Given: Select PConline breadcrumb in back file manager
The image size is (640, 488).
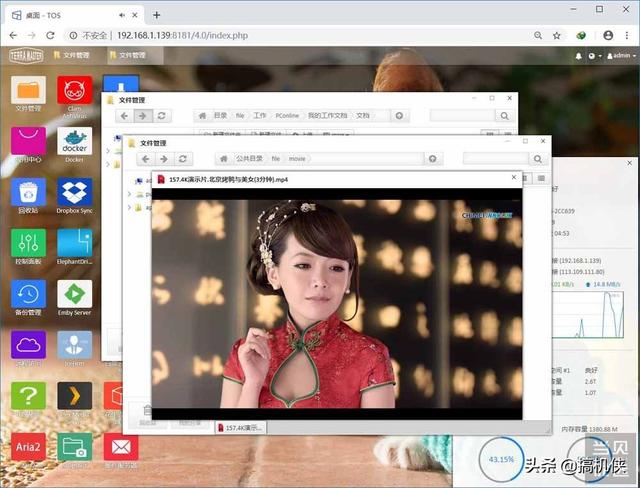Looking at the screenshot, I should (287, 116).
